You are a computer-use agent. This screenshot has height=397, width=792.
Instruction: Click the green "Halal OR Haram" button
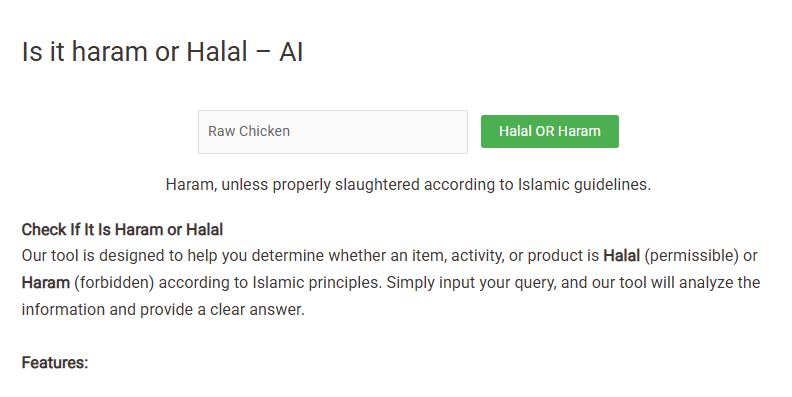pos(550,131)
